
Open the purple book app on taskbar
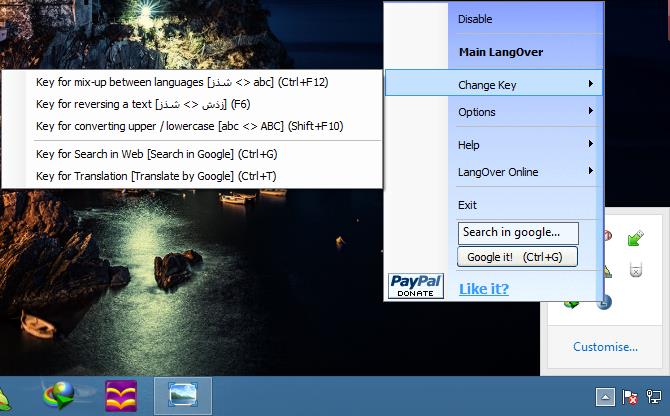tap(122, 396)
